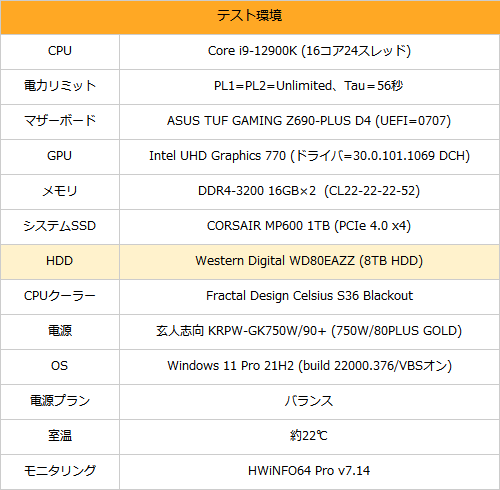This screenshot has width=500, height=490.
Task: Click the 約22℃ value cell
Action: click(x=309, y=437)
